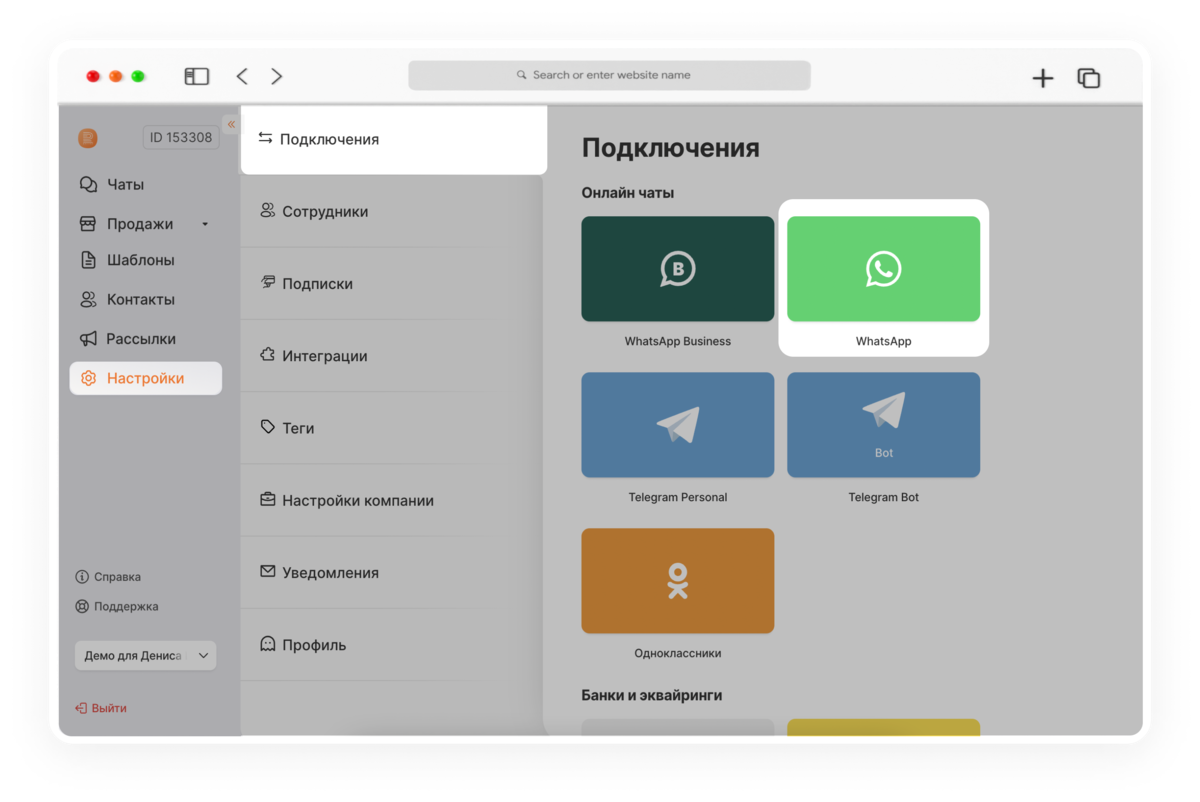Click the Одноклассники logo icon

[678, 581]
